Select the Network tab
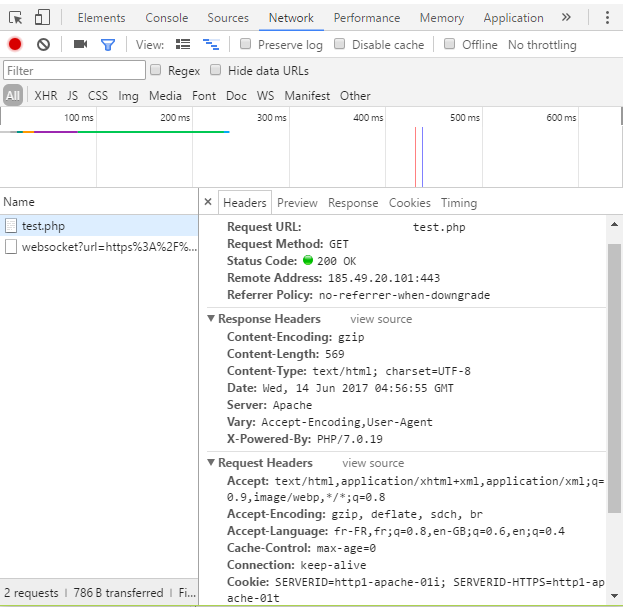 (x=291, y=18)
